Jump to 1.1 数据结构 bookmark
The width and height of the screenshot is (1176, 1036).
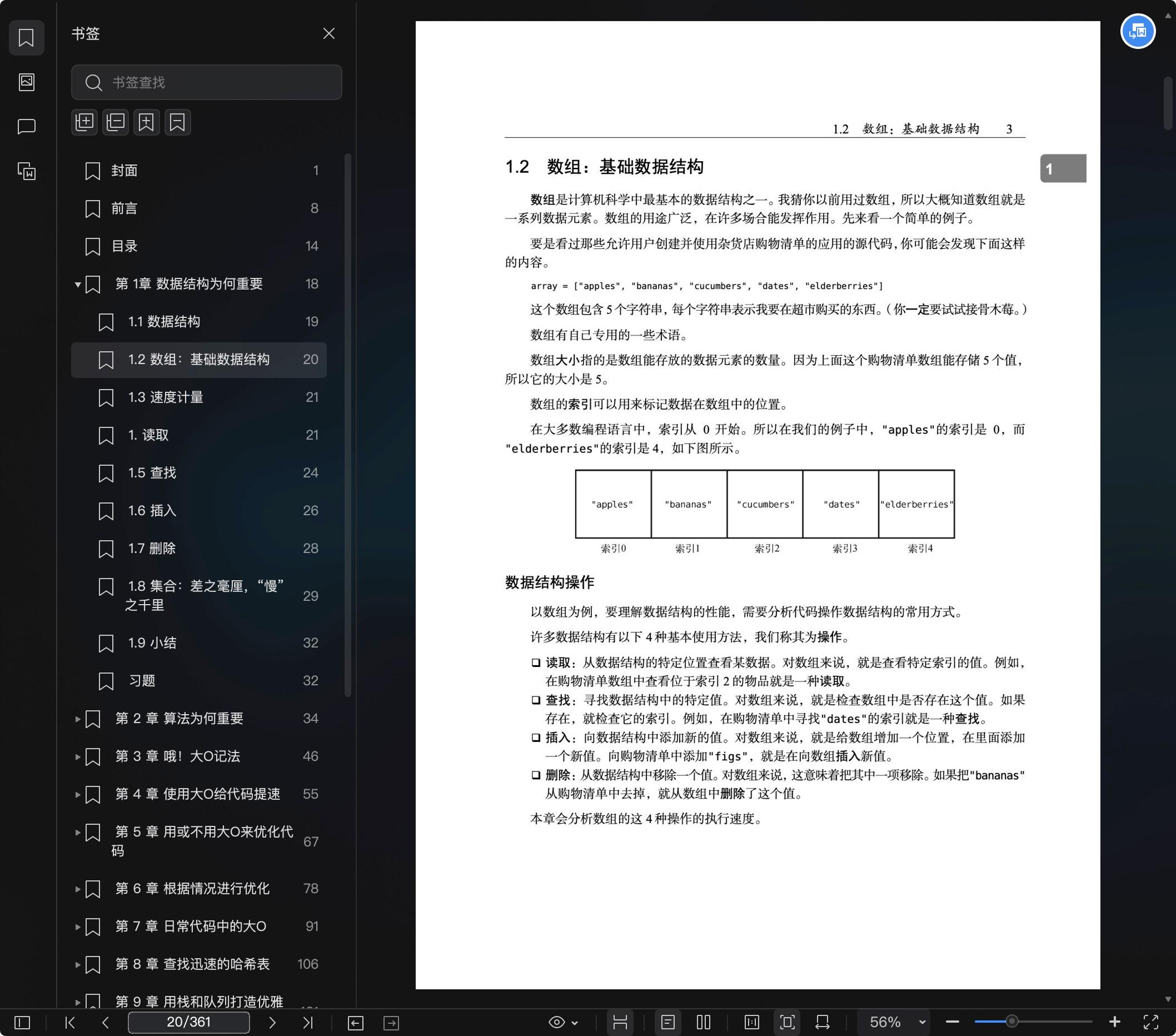199,322
